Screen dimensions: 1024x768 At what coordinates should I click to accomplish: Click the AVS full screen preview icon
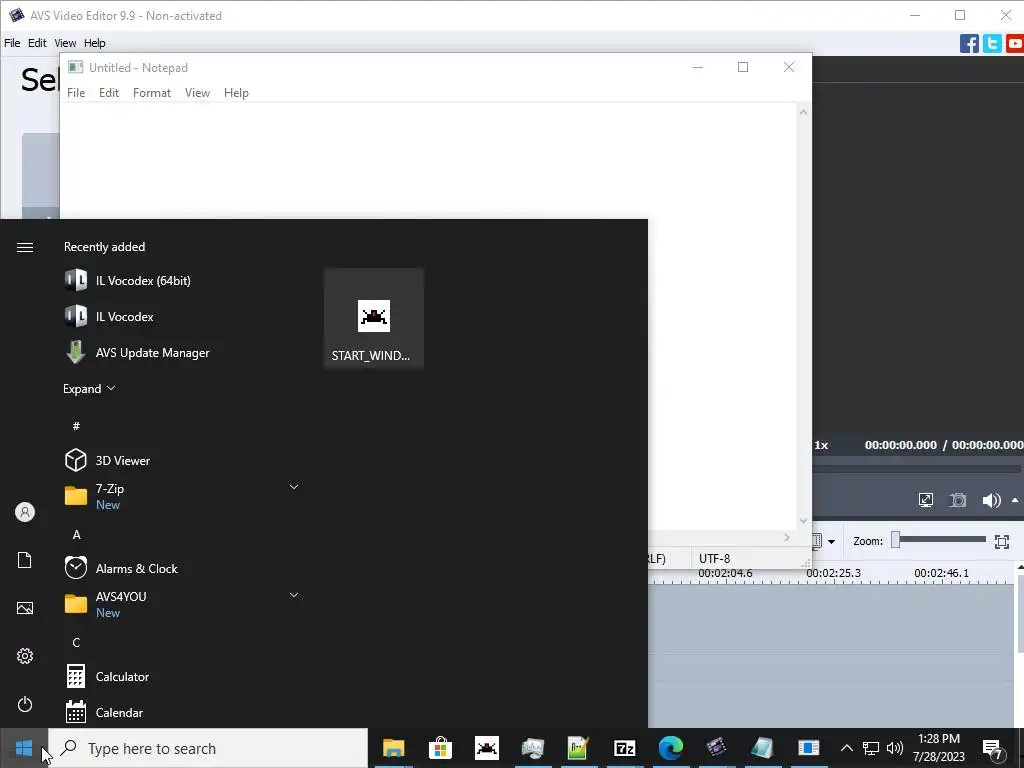pos(925,500)
